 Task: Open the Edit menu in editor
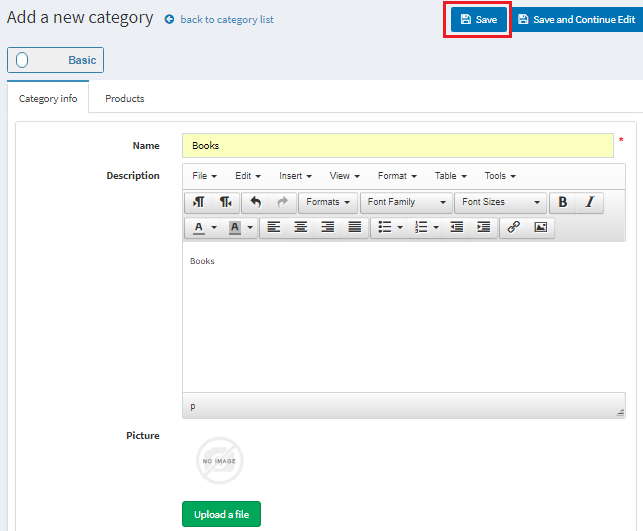pyautogui.click(x=248, y=176)
